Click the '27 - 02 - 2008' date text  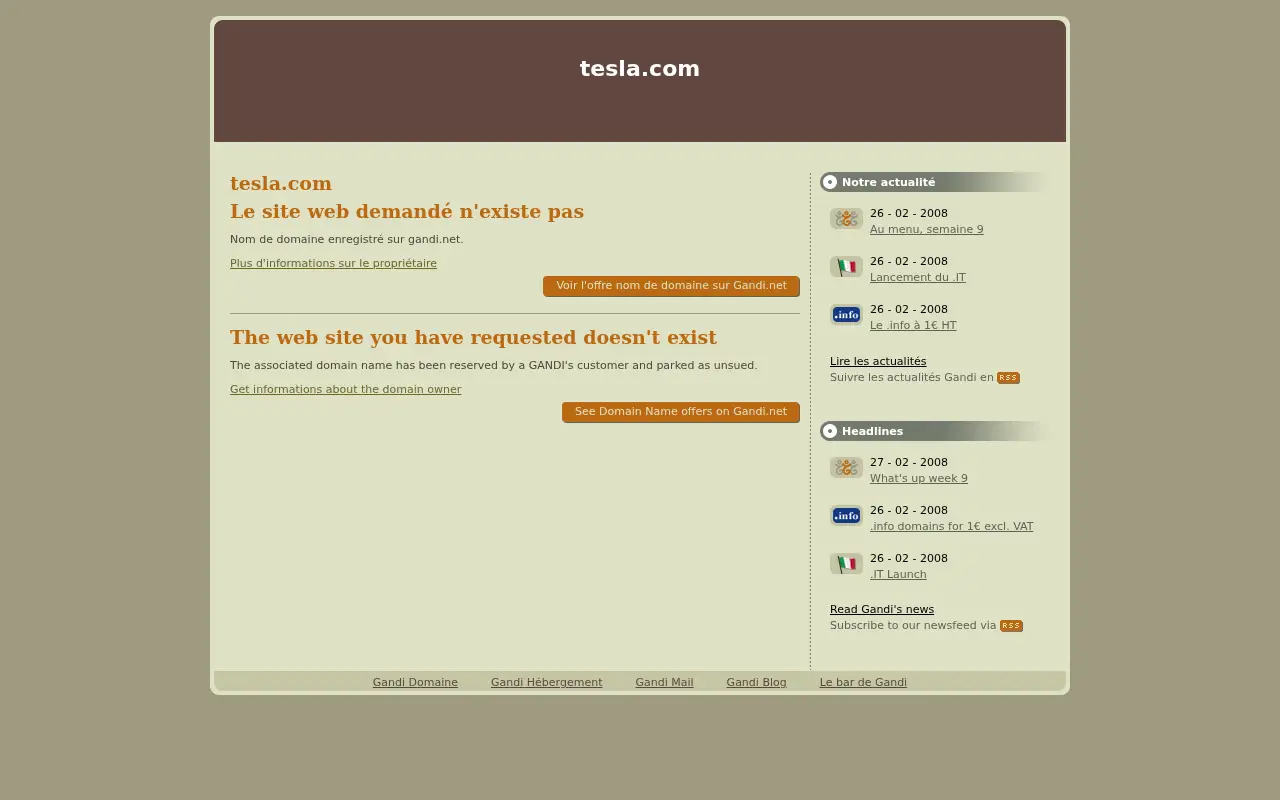(x=909, y=463)
